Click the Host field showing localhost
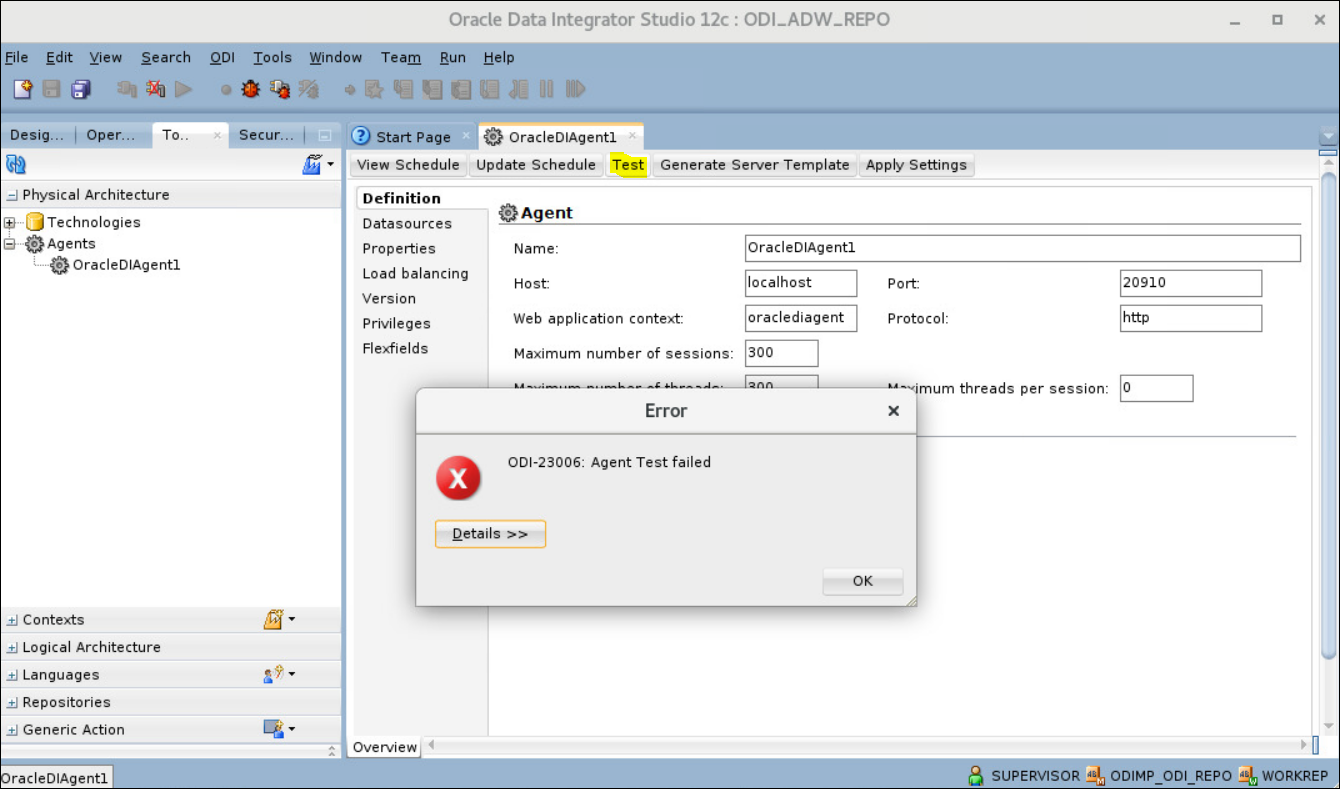Image resolution: width=1340 pixels, height=789 pixels. tap(801, 283)
